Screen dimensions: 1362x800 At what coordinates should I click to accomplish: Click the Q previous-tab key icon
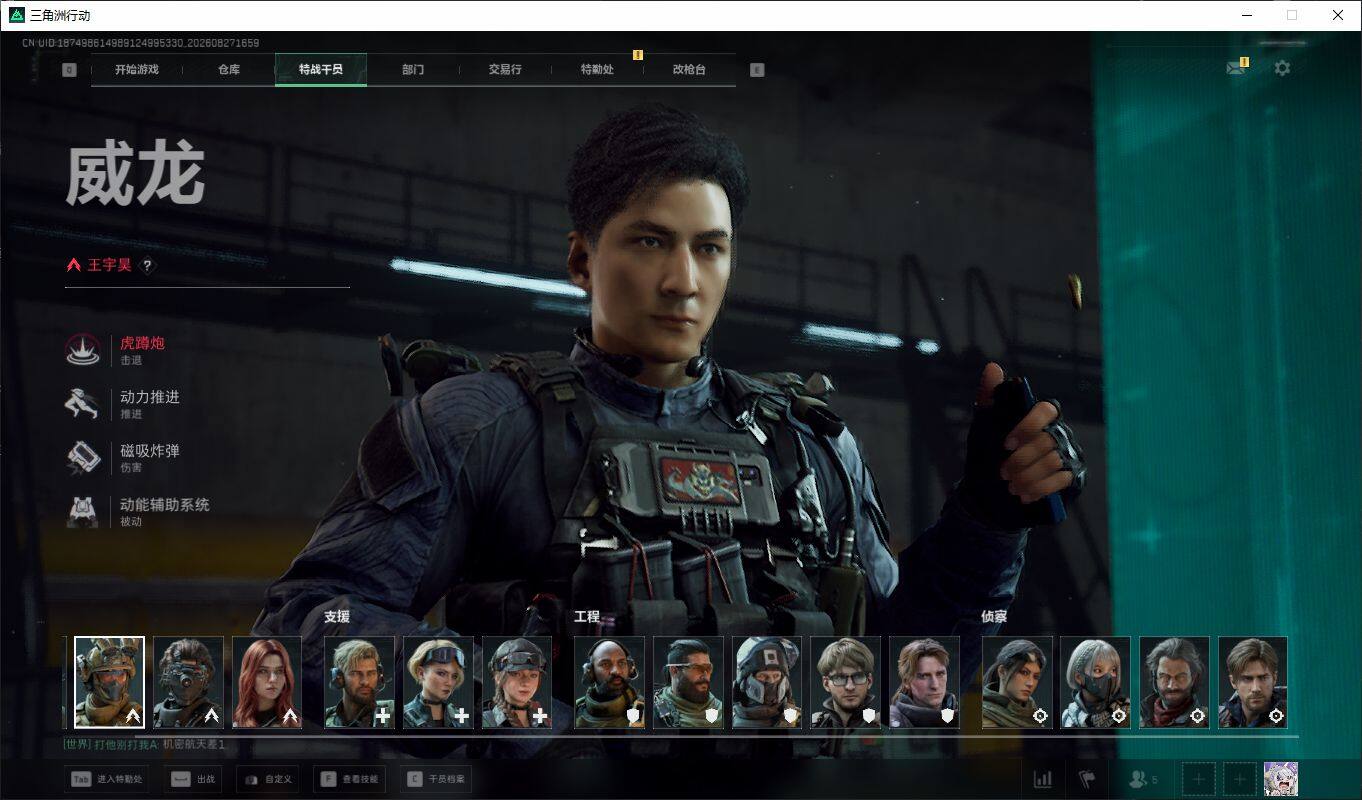69,70
